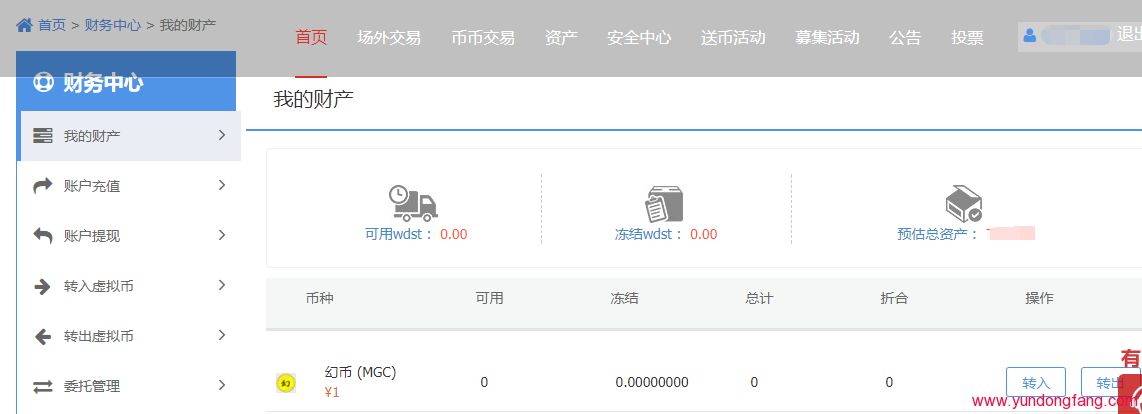Click the home icon in breadcrumb

tap(24, 25)
